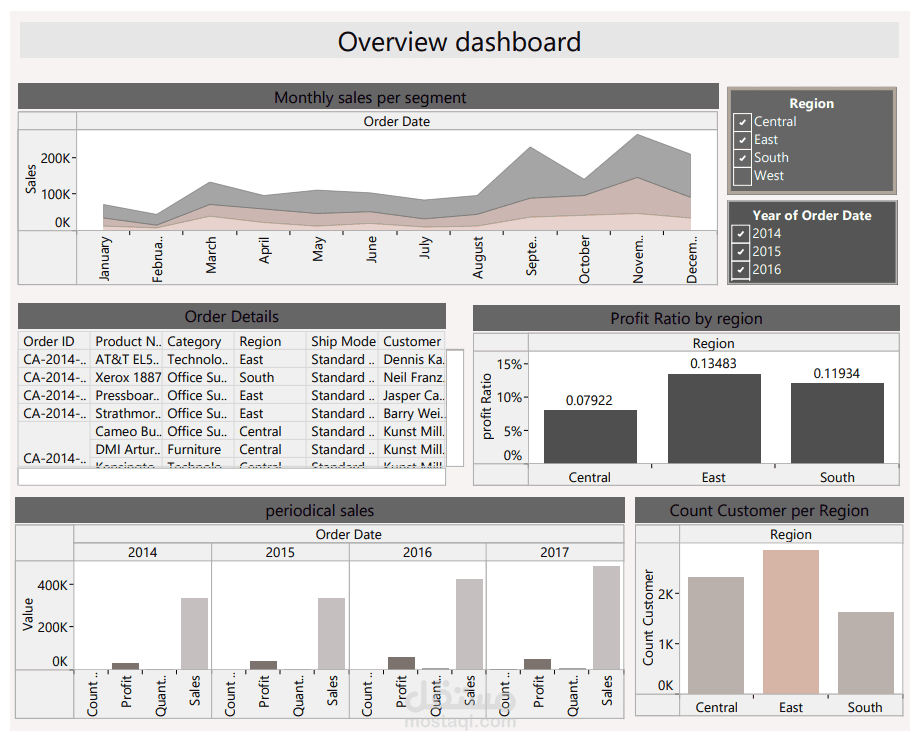Uncheck the 2016 year filter
This screenshot has height=746, width=922.
click(x=741, y=270)
